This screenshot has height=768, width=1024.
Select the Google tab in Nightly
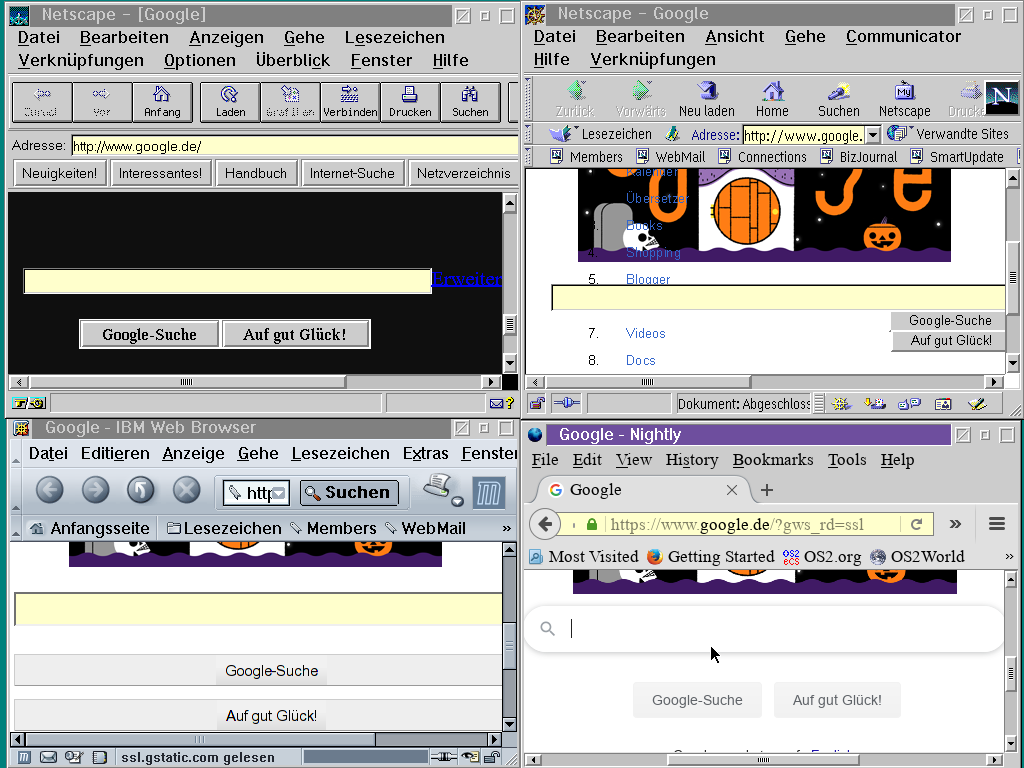(642, 490)
